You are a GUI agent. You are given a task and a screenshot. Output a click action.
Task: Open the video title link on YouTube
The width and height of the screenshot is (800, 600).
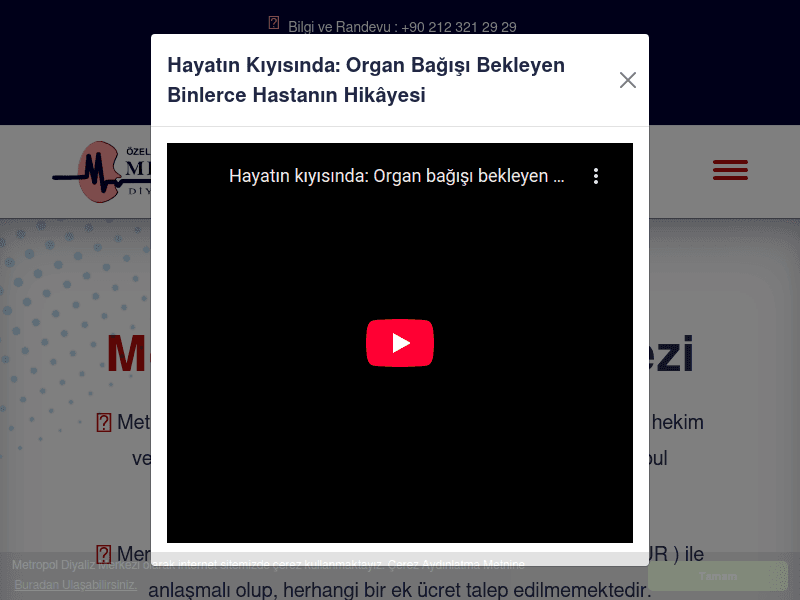point(397,175)
